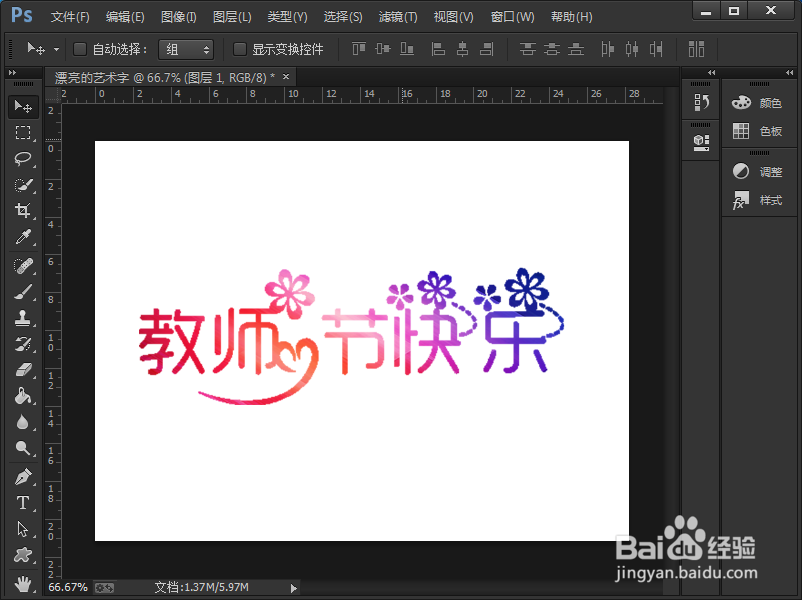Switch to the Hand tool
802x600 pixels.
pos(23,581)
